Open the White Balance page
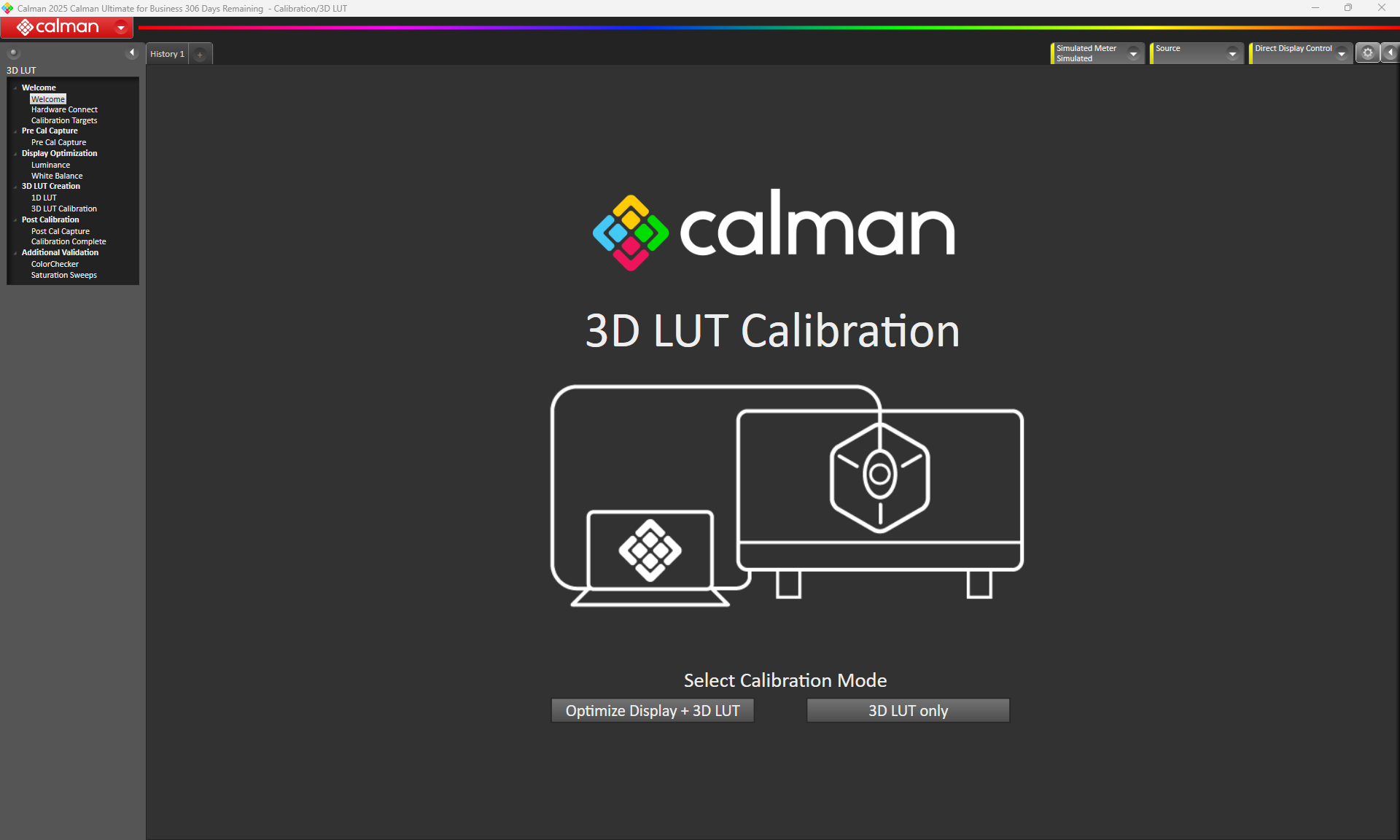This screenshot has height=840, width=1400. [x=57, y=176]
